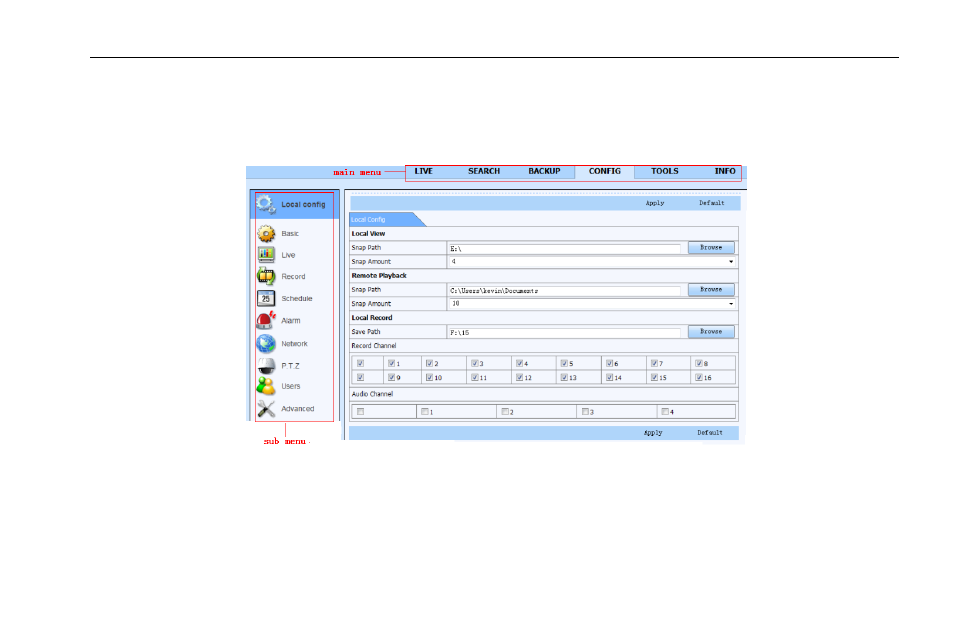Toggle record channel 4 checkbox
This screenshot has width=955, height=636.
coord(519,363)
